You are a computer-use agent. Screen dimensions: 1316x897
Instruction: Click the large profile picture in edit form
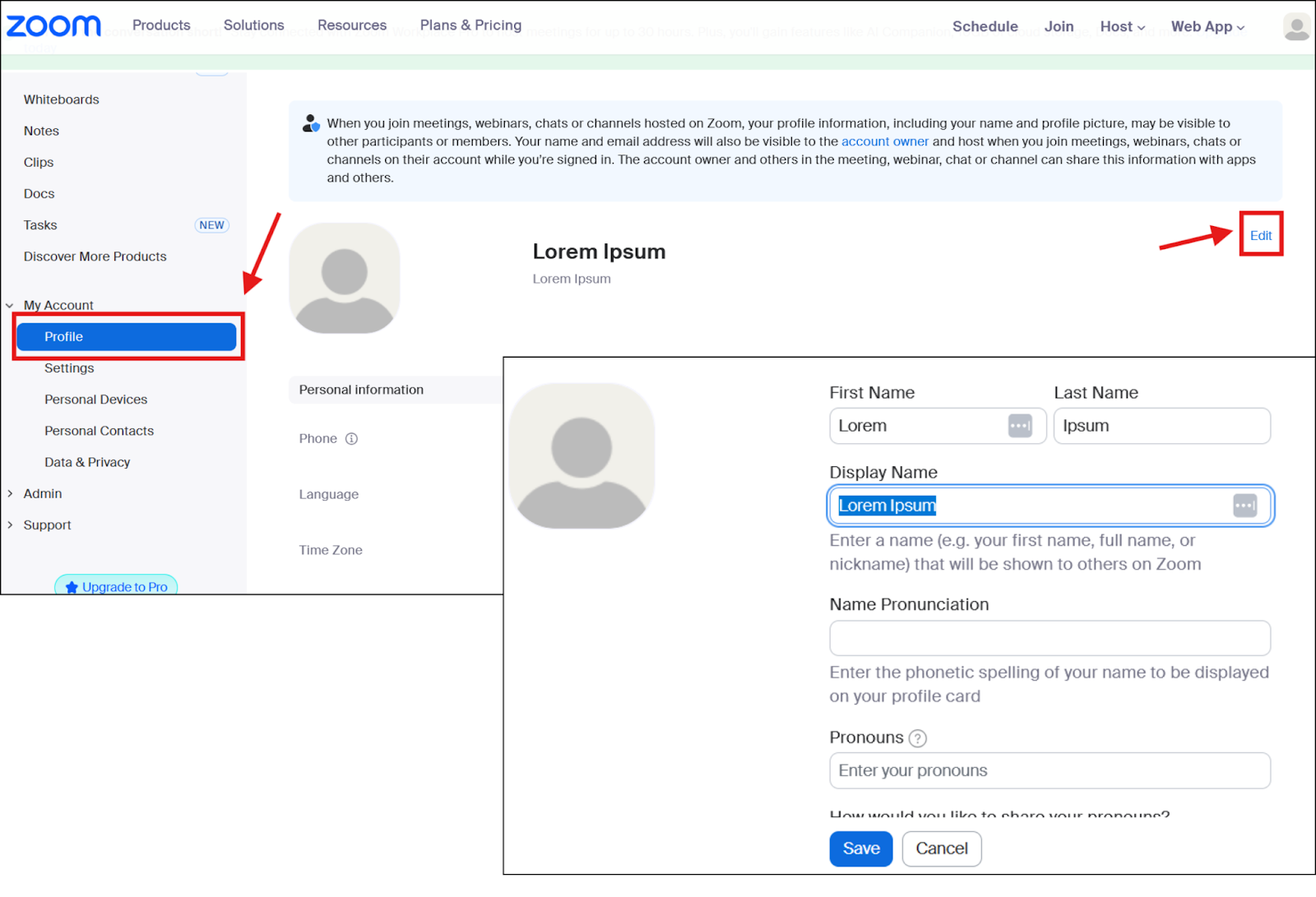pos(582,456)
